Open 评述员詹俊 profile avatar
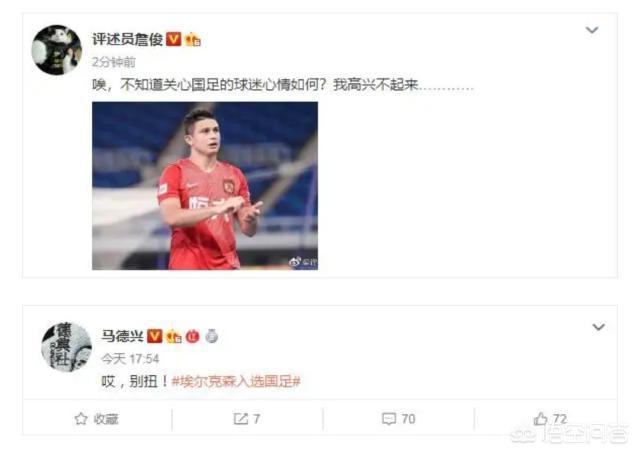The width and height of the screenshot is (640, 455). pyautogui.click(x=56, y=49)
